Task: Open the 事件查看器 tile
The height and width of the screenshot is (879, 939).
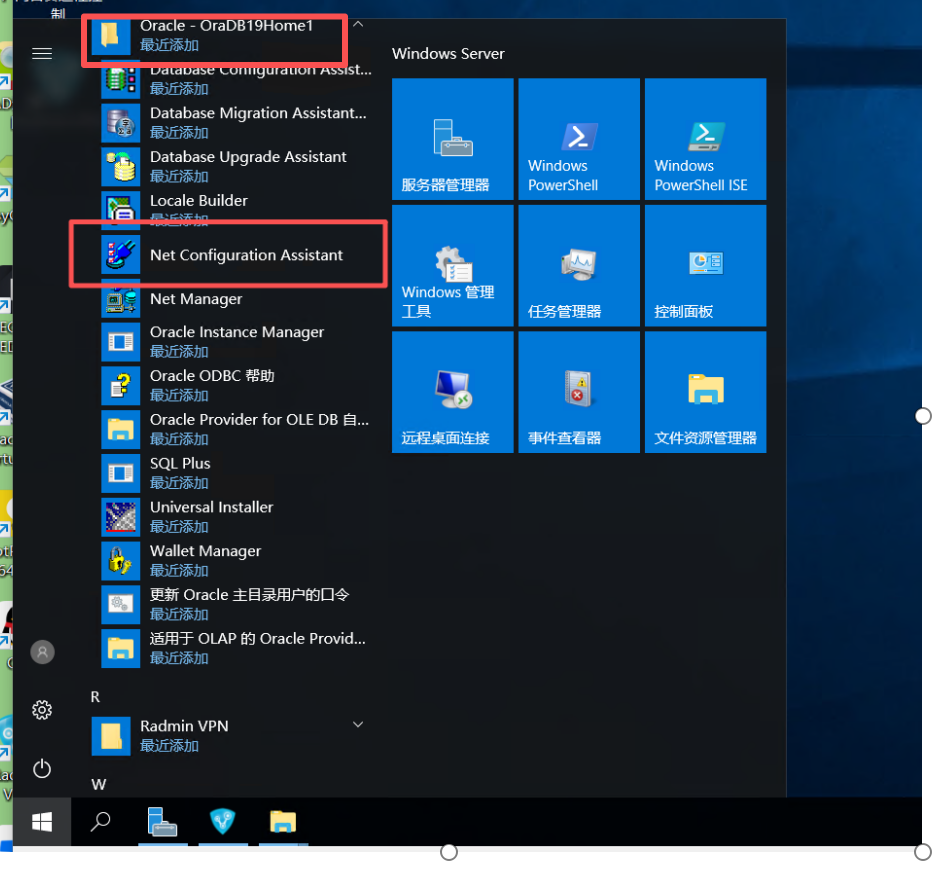Action: coord(579,392)
